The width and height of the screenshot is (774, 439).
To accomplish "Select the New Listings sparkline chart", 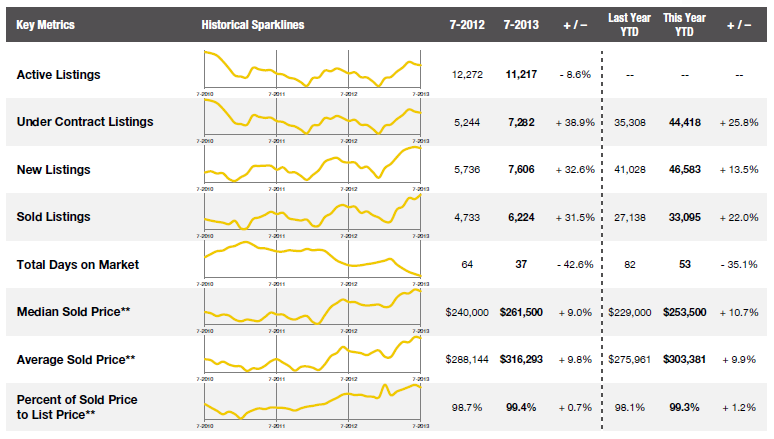I will [313, 168].
